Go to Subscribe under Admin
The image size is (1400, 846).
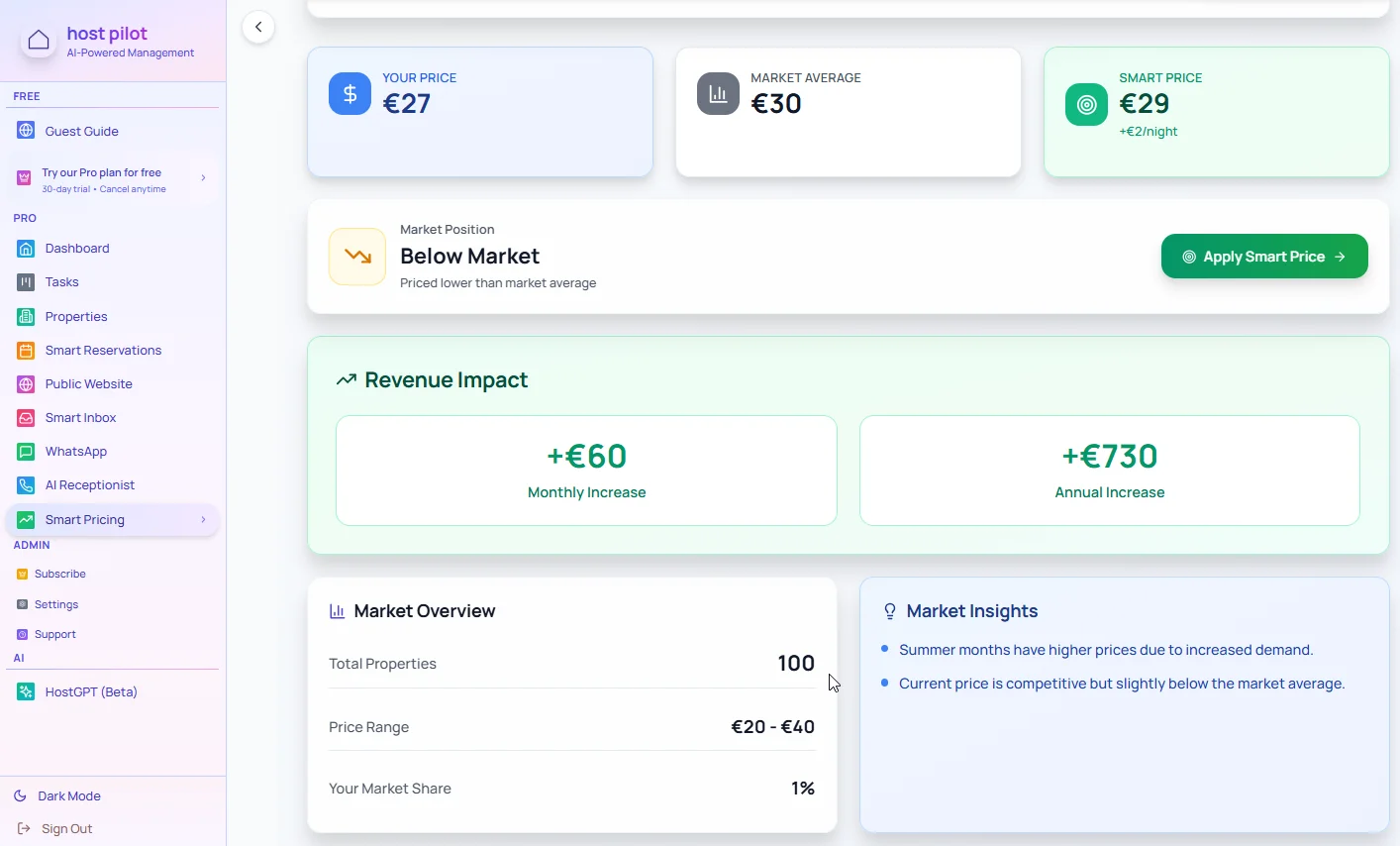[x=60, y=573]
